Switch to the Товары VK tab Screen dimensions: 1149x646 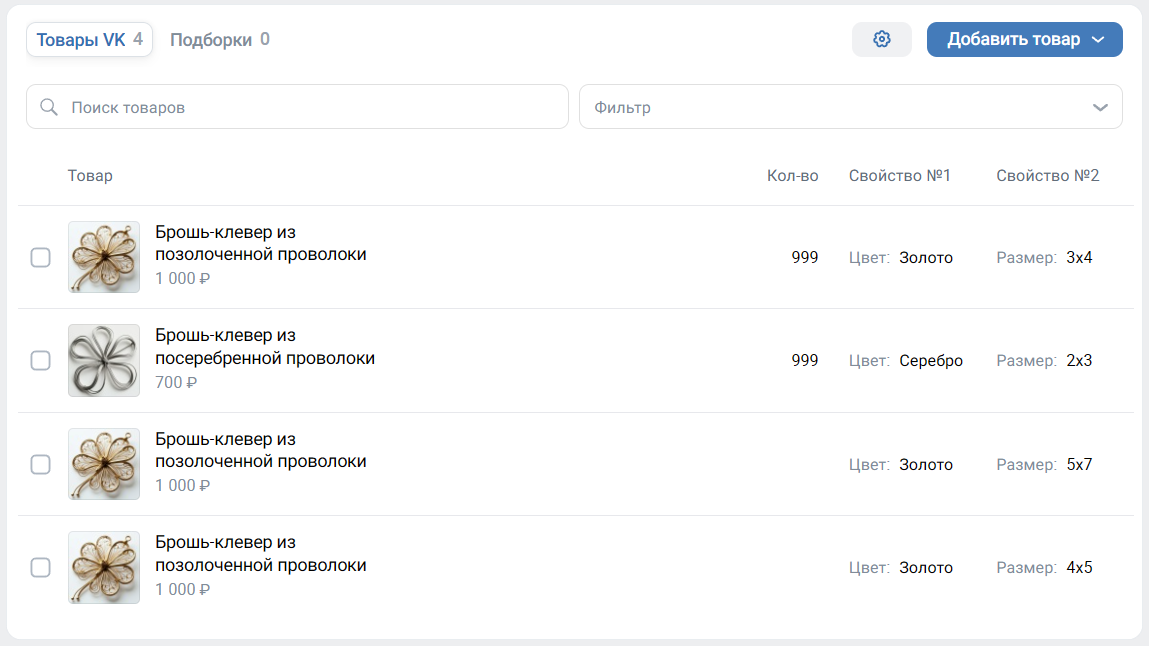(x=89, y=40)
